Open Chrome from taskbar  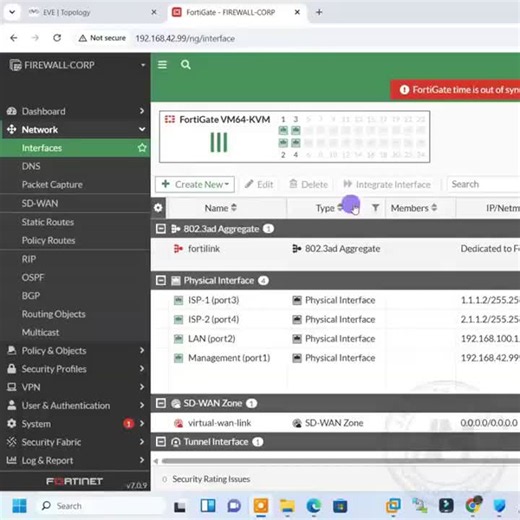point(473,505)
